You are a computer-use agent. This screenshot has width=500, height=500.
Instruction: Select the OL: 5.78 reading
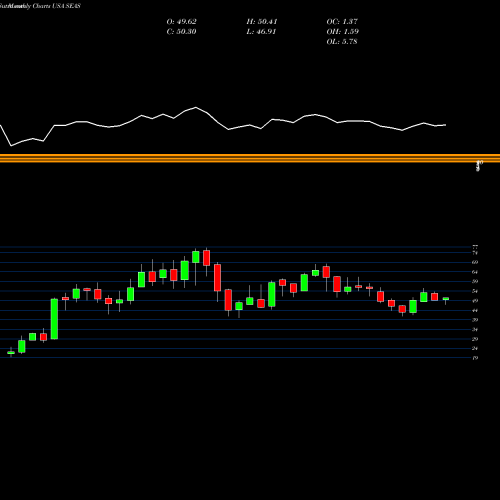click(x=342, y=42)
